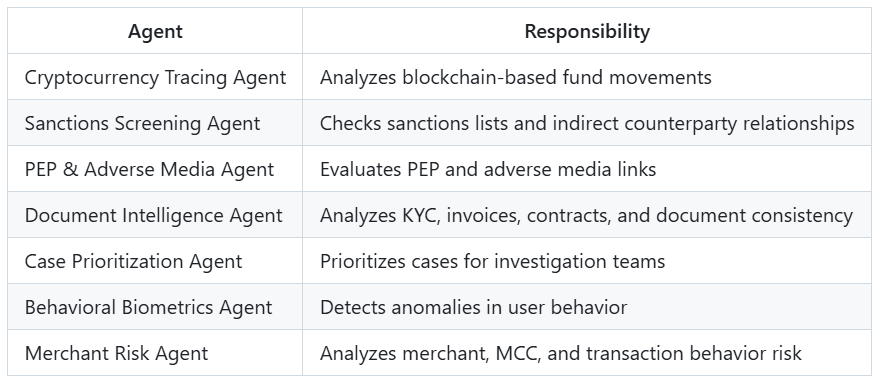Click the Responsibility column header
This screenshot has height=383, width=876.
click(x=587, y=31)
